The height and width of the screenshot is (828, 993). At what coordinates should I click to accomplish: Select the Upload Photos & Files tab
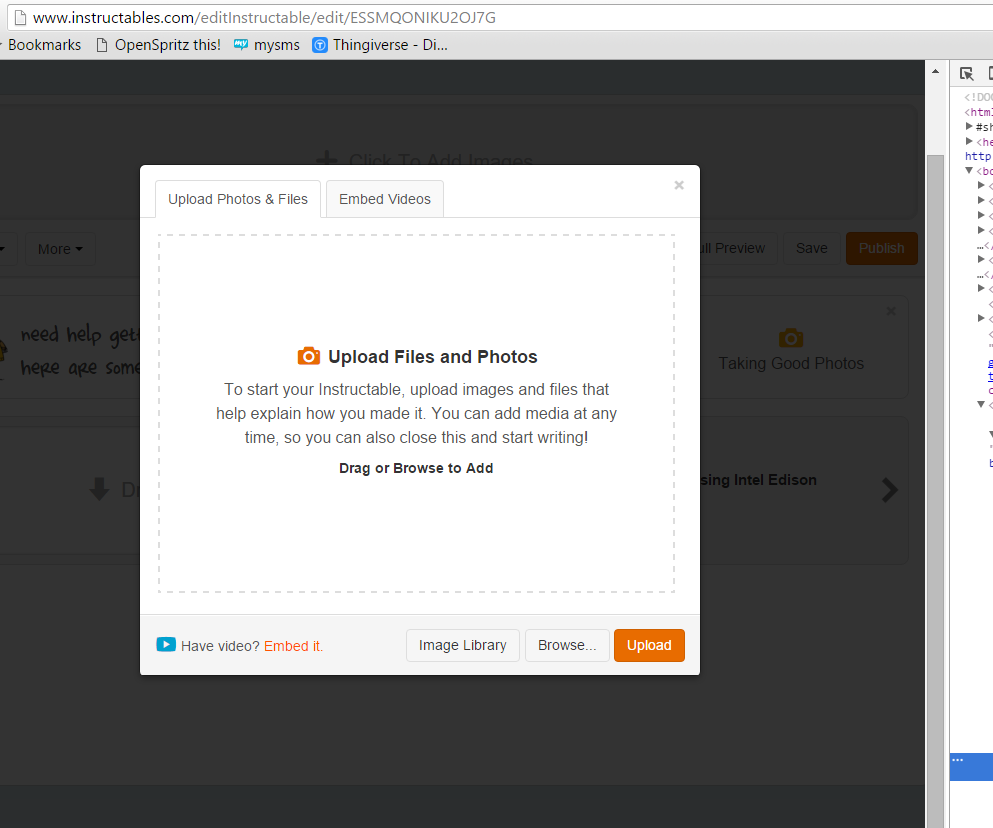tap(237, 199)
